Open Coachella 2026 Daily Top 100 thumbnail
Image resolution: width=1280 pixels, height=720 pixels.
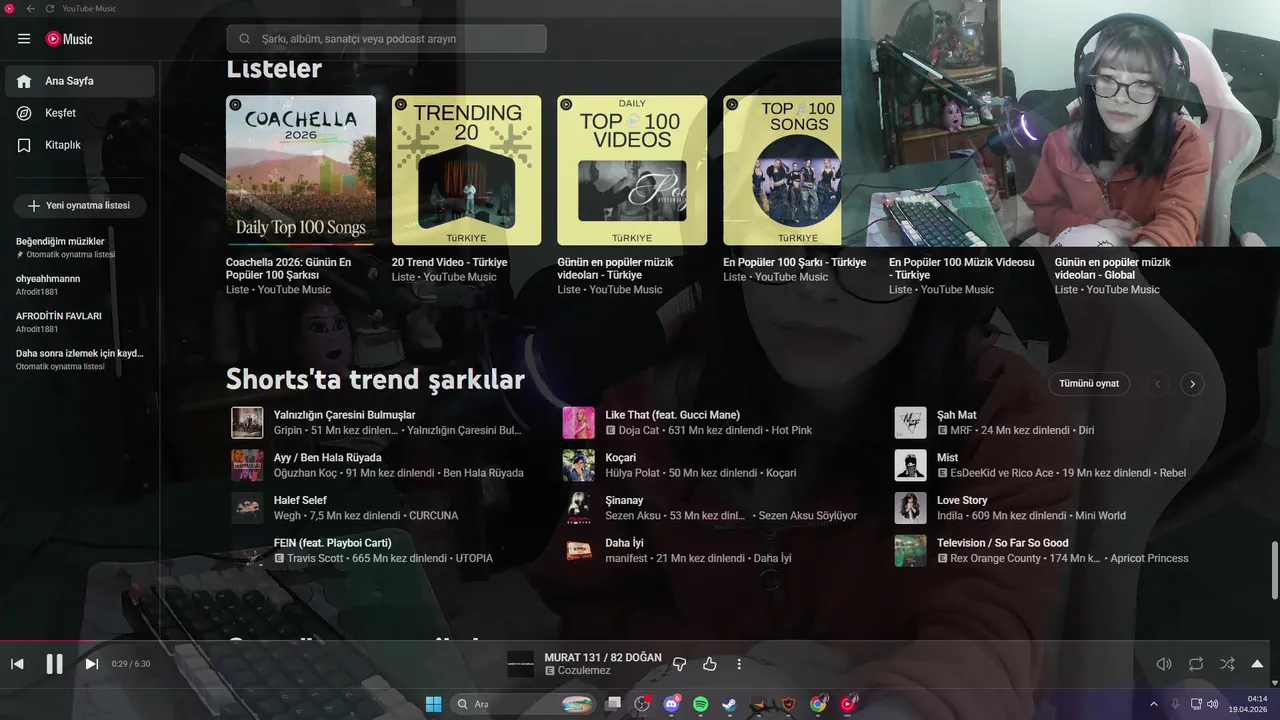301,170
